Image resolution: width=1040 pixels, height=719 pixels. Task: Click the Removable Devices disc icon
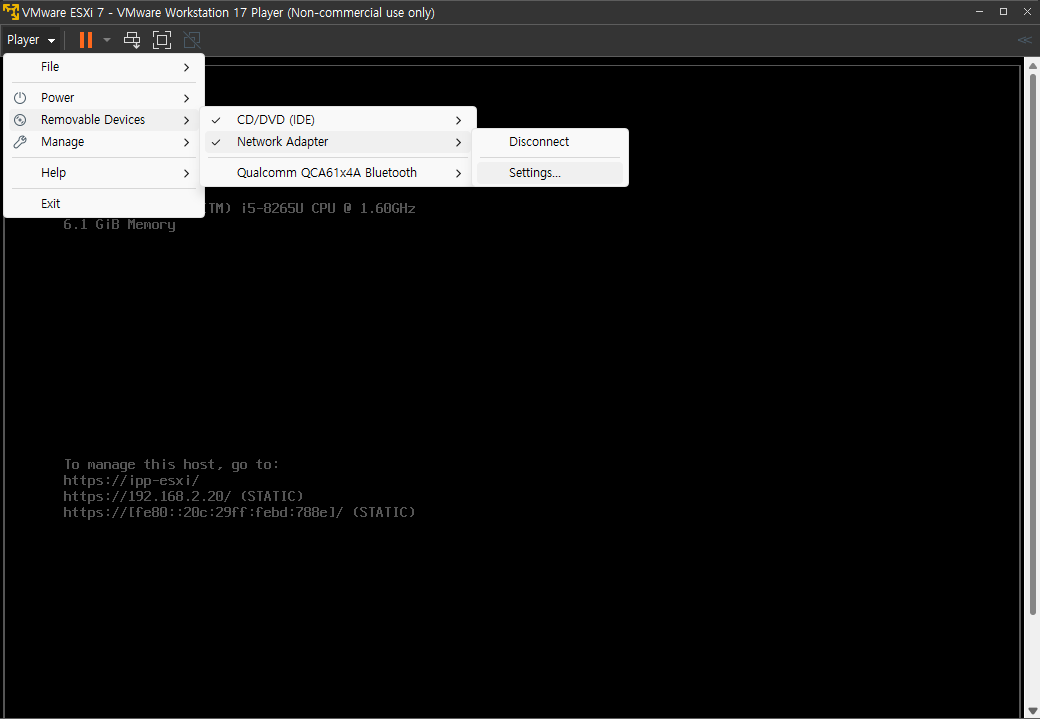point(21,120)
